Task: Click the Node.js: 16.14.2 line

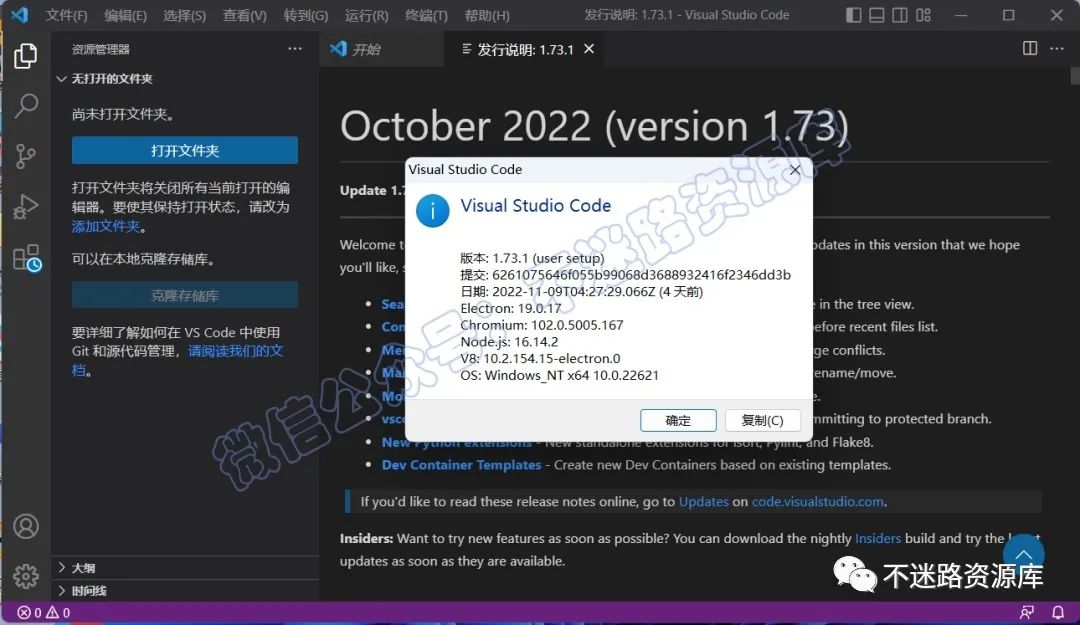Action: point(509,342)
